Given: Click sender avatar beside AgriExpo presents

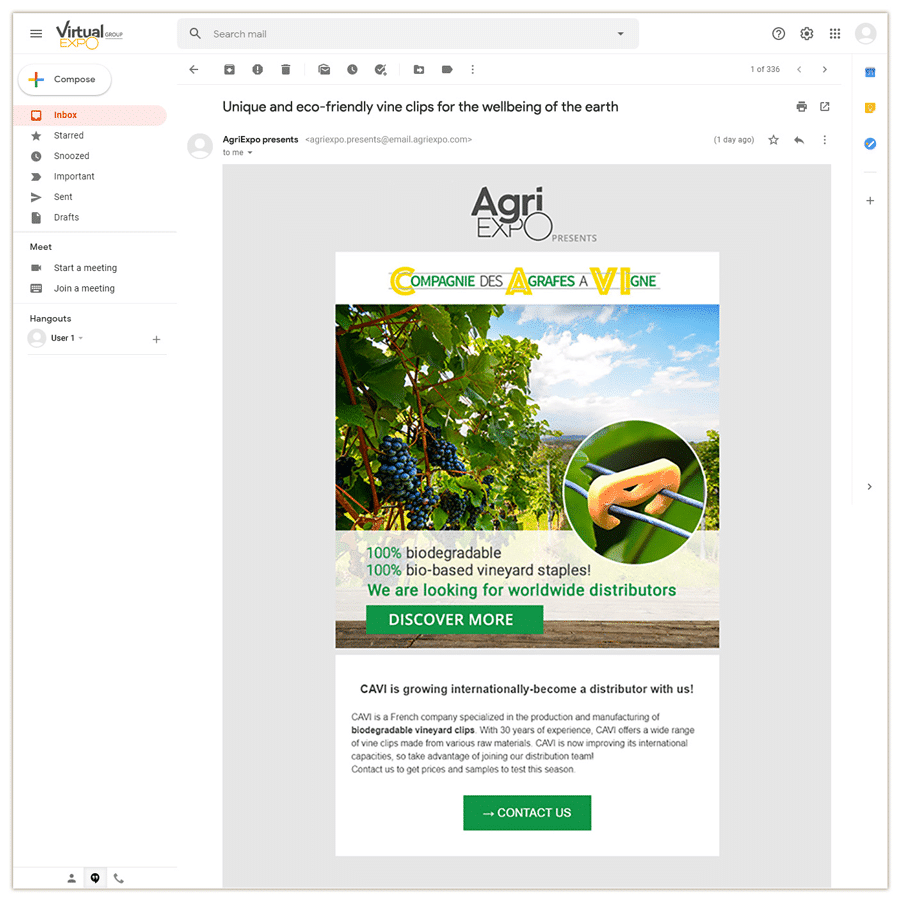Looking at the screenshot, I should pos(200,146).
